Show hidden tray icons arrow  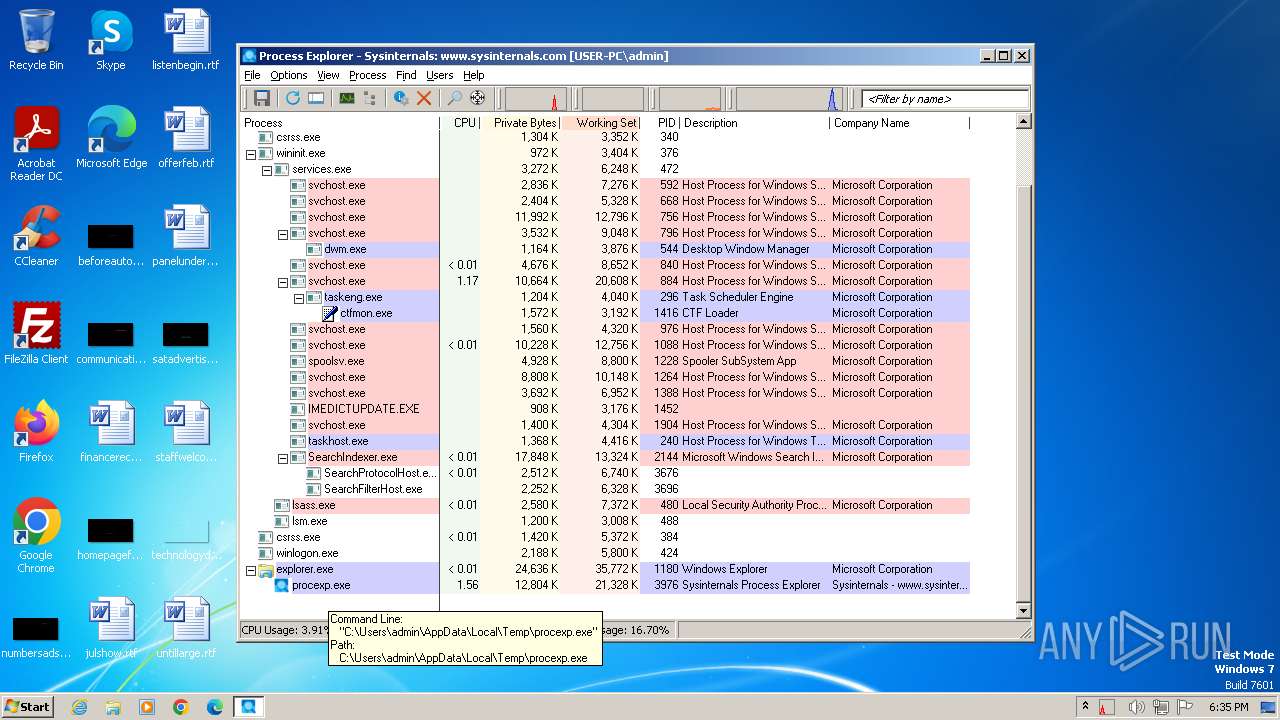(1085, 707)
